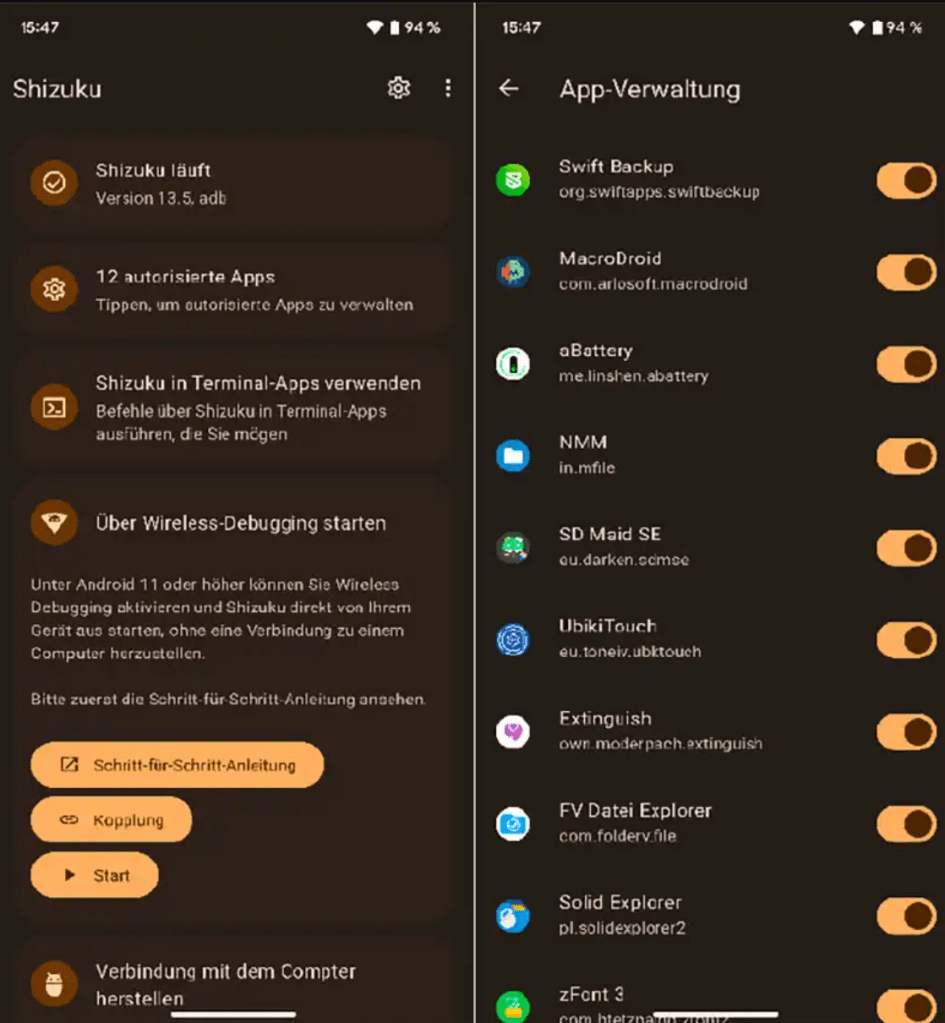Open Shizuku in Terminal-Apps verwenden
This screenshot has width=945, height=1023.
pos(235,407)
